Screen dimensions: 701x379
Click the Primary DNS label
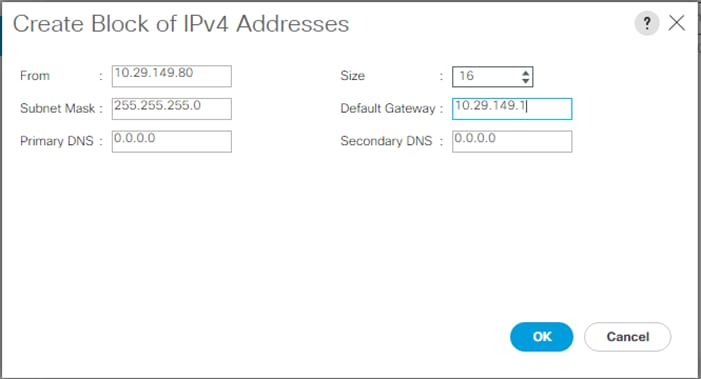pos(56,141)
